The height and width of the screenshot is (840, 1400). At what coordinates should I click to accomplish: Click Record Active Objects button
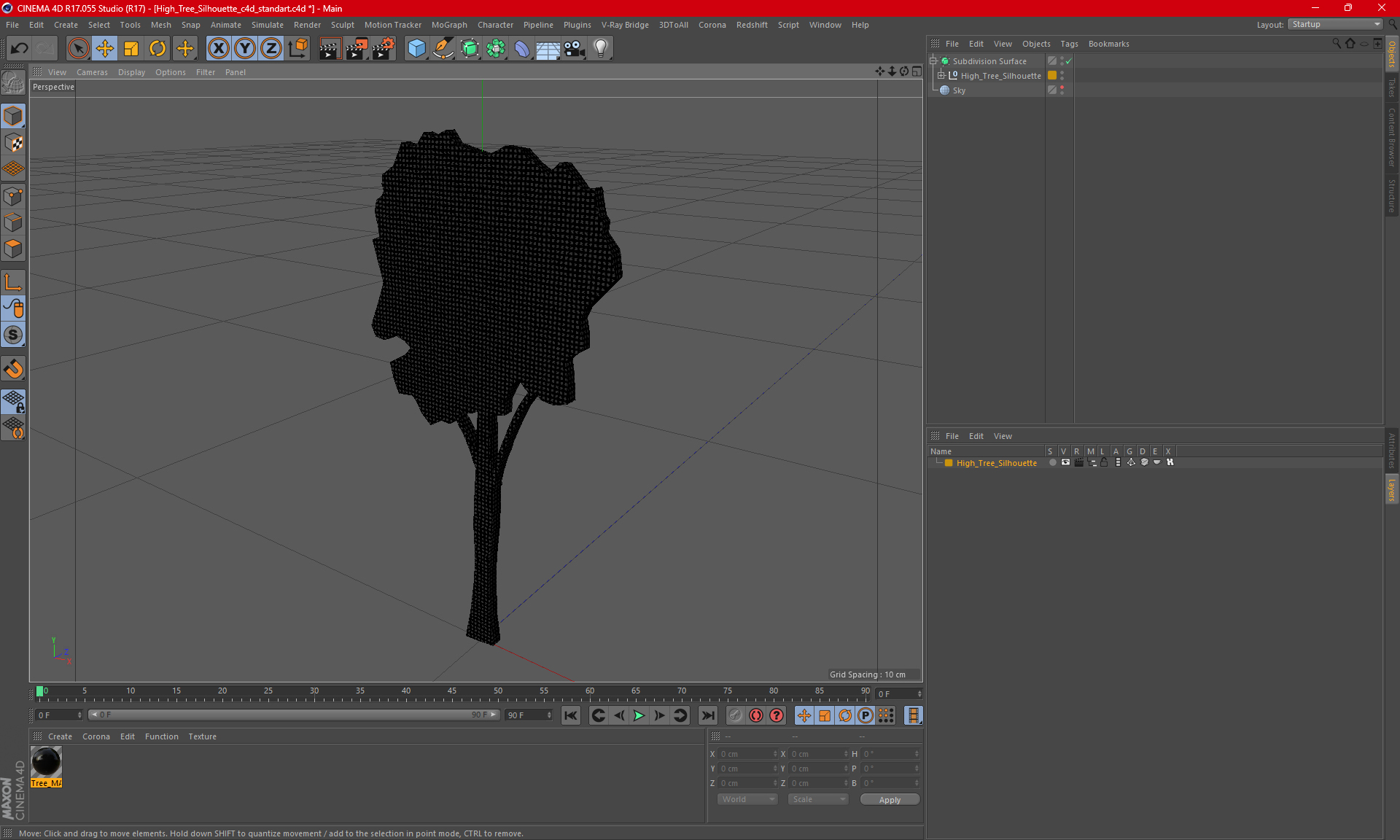736,715
